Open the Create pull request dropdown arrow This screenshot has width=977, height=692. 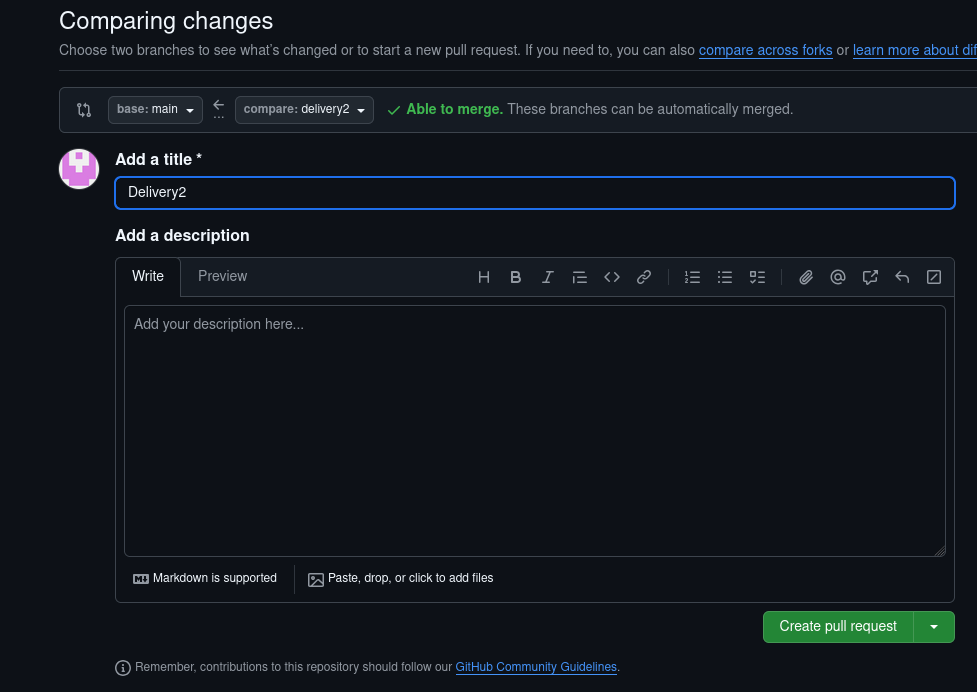coord(934,626)
